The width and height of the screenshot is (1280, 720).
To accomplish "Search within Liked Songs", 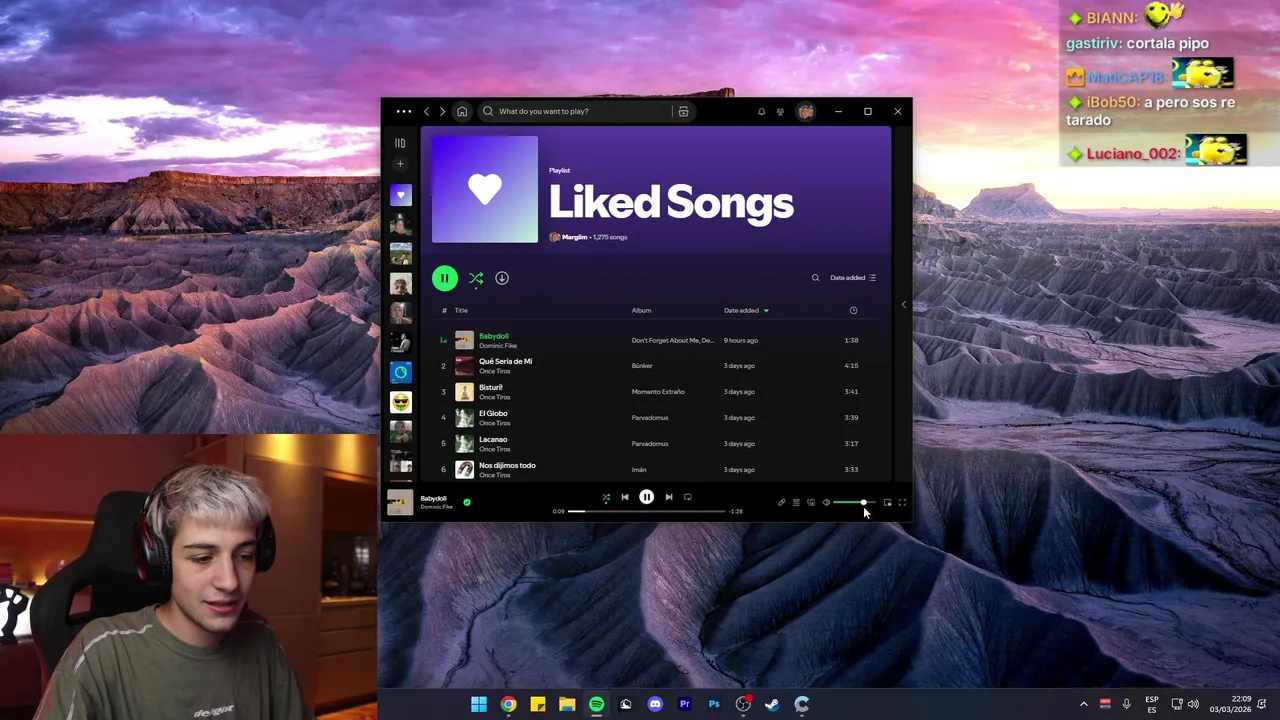I will click(x=815, y=278).
